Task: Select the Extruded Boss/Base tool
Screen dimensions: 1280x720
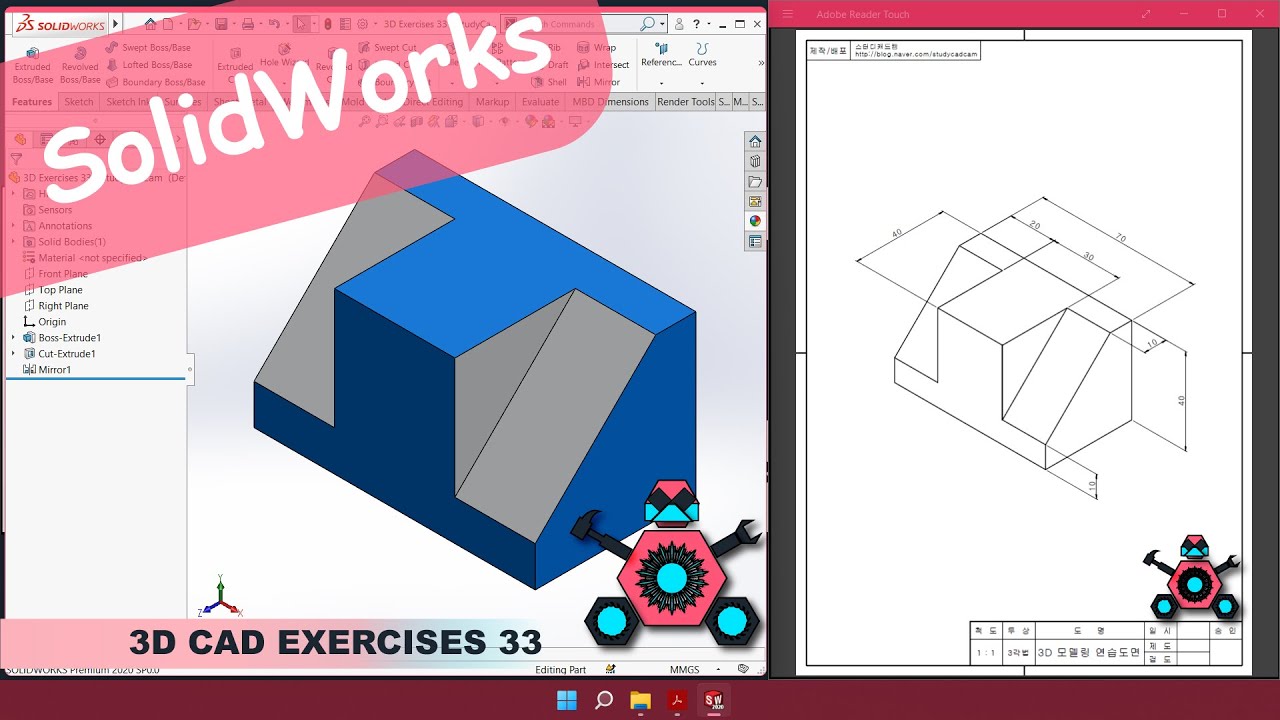Action: click(32, 65)
